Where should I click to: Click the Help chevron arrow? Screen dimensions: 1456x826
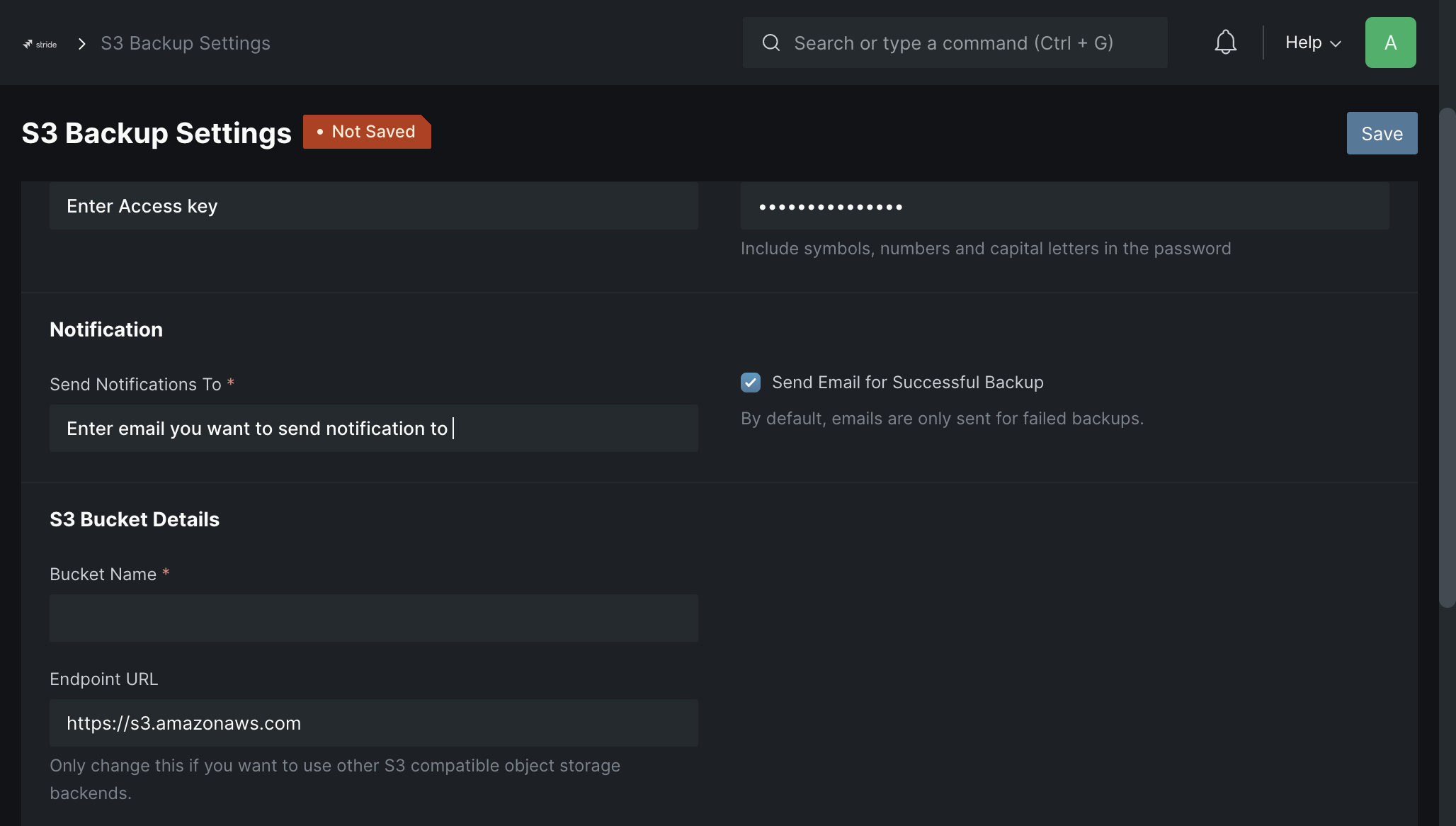tap(1336, 44)
